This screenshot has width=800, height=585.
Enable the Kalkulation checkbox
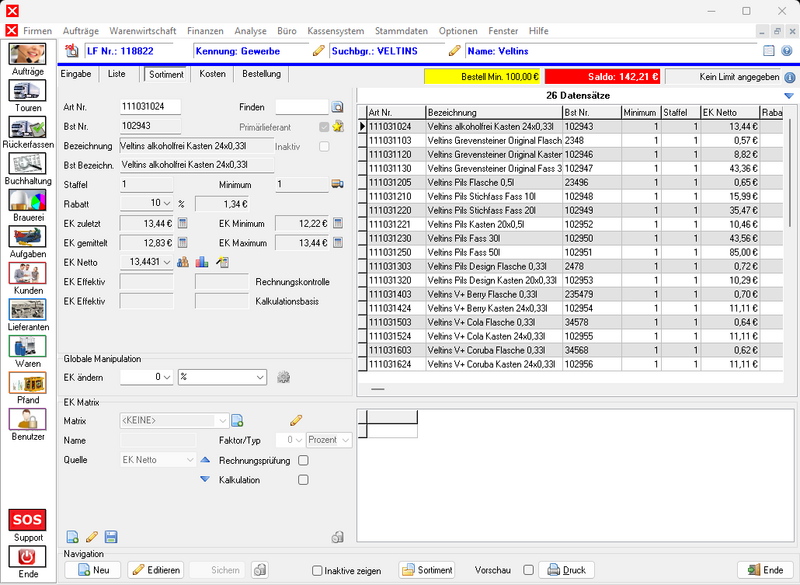pos(303,480)
